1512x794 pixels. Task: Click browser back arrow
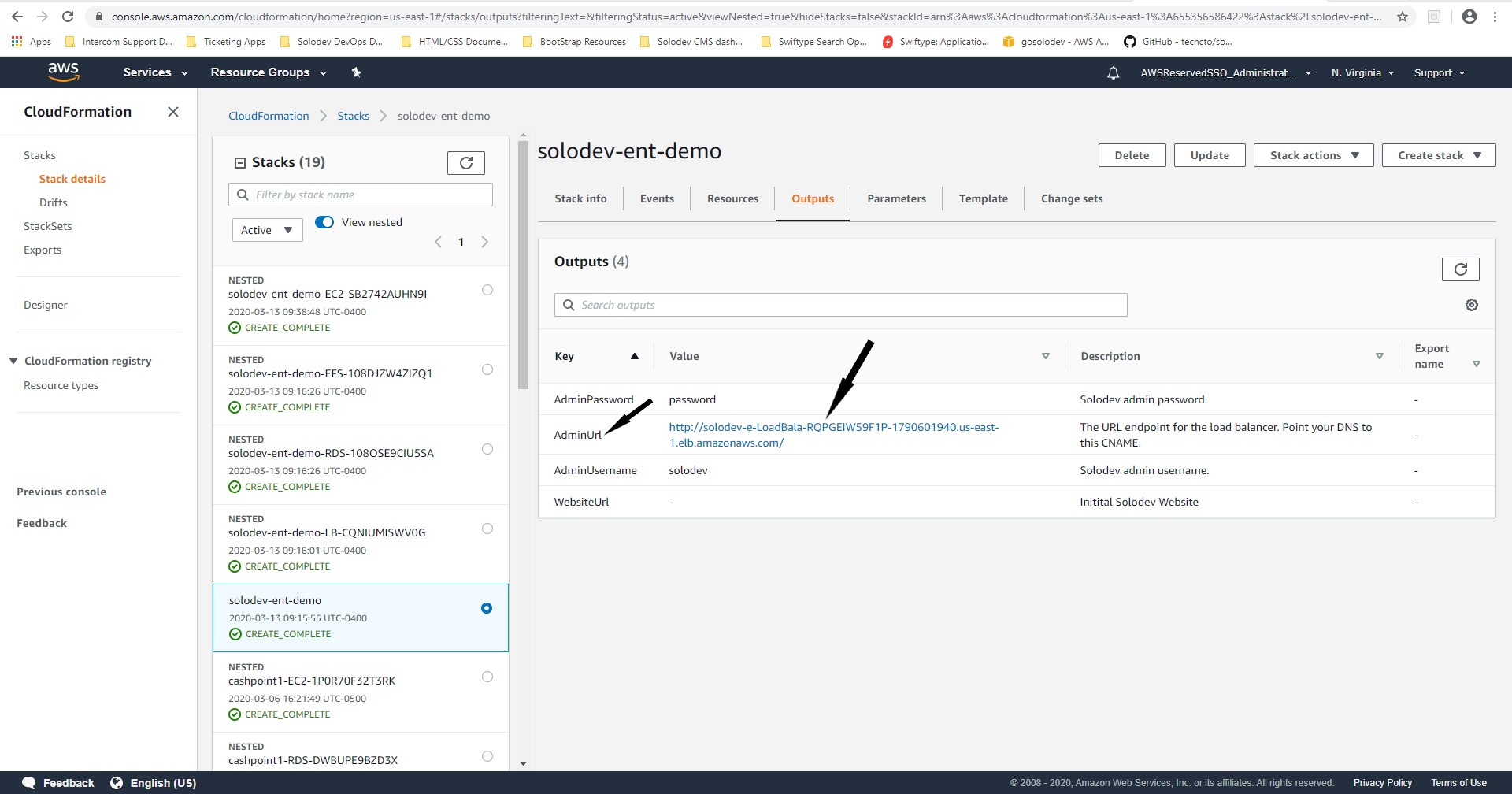[x=17, y=16]
